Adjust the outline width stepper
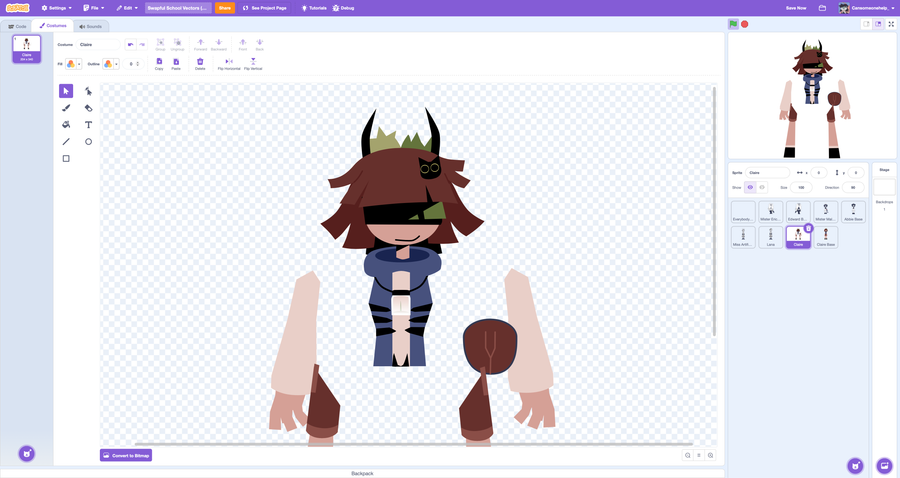 [x=138, y=64]
